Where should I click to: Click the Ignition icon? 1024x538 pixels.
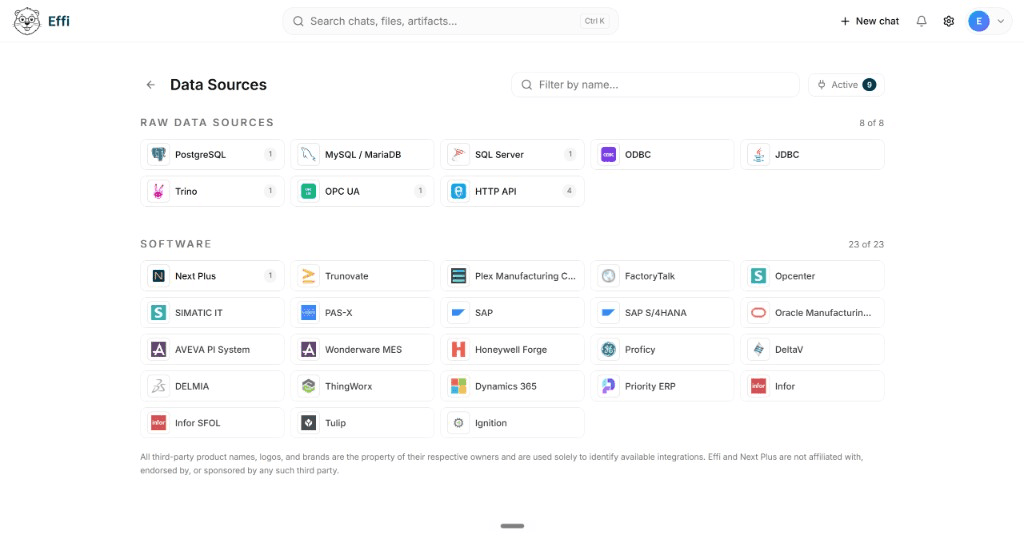click(458, 423)
